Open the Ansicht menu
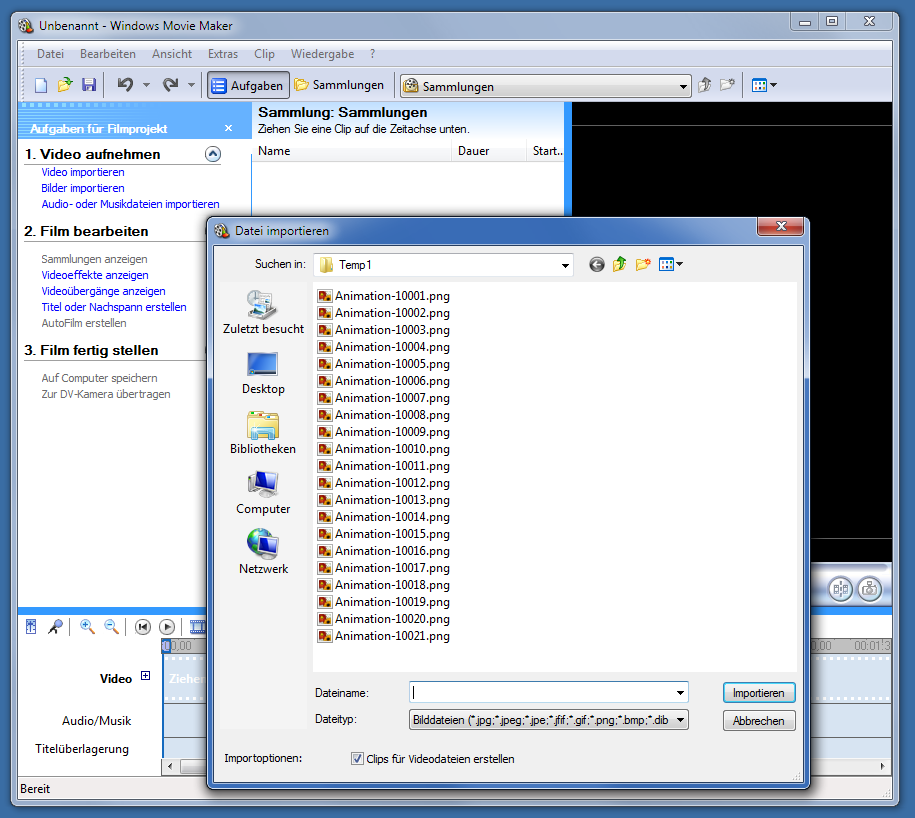Image resolution: width=915 pixels, height=818 pixels. pos(172,54)
